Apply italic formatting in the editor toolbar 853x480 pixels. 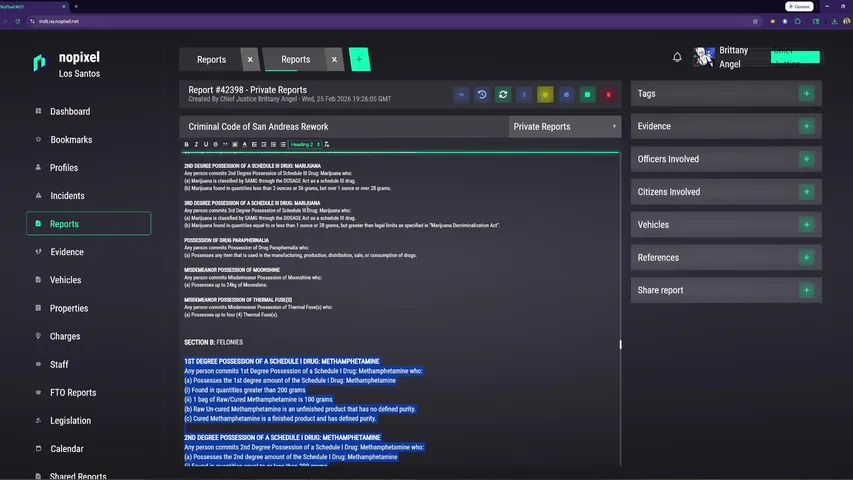(196, 144)
